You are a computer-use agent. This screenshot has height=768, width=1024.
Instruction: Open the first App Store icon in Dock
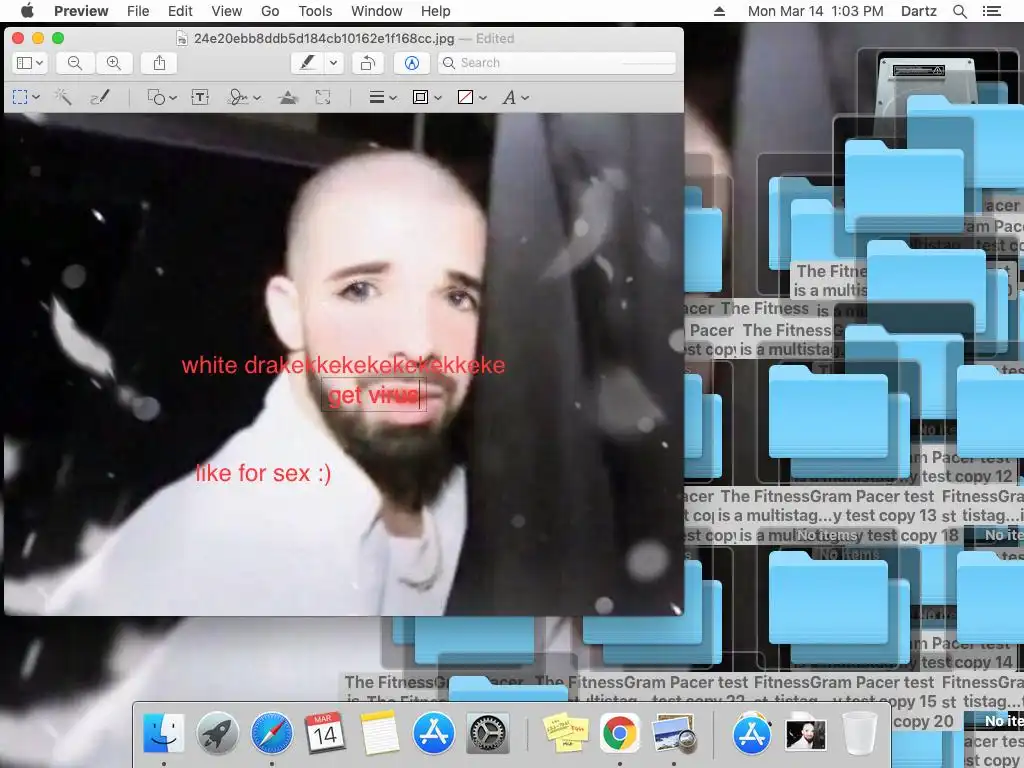pyautogui.click(x=434, y=733)
